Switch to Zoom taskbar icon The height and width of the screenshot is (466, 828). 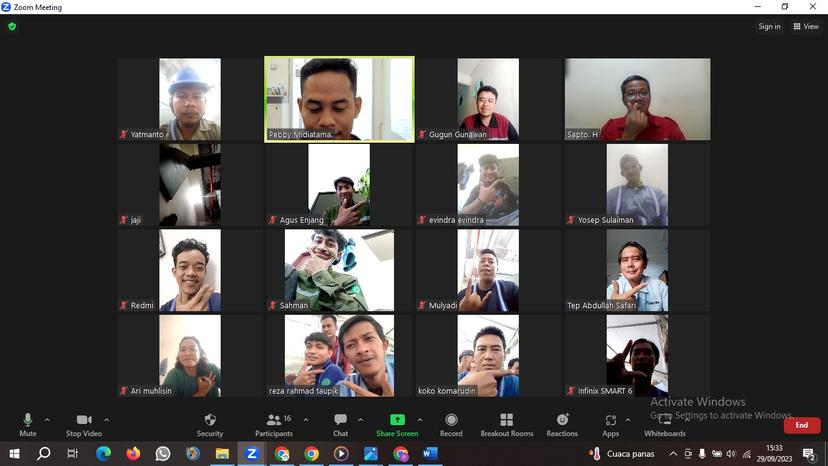[252, 453]
